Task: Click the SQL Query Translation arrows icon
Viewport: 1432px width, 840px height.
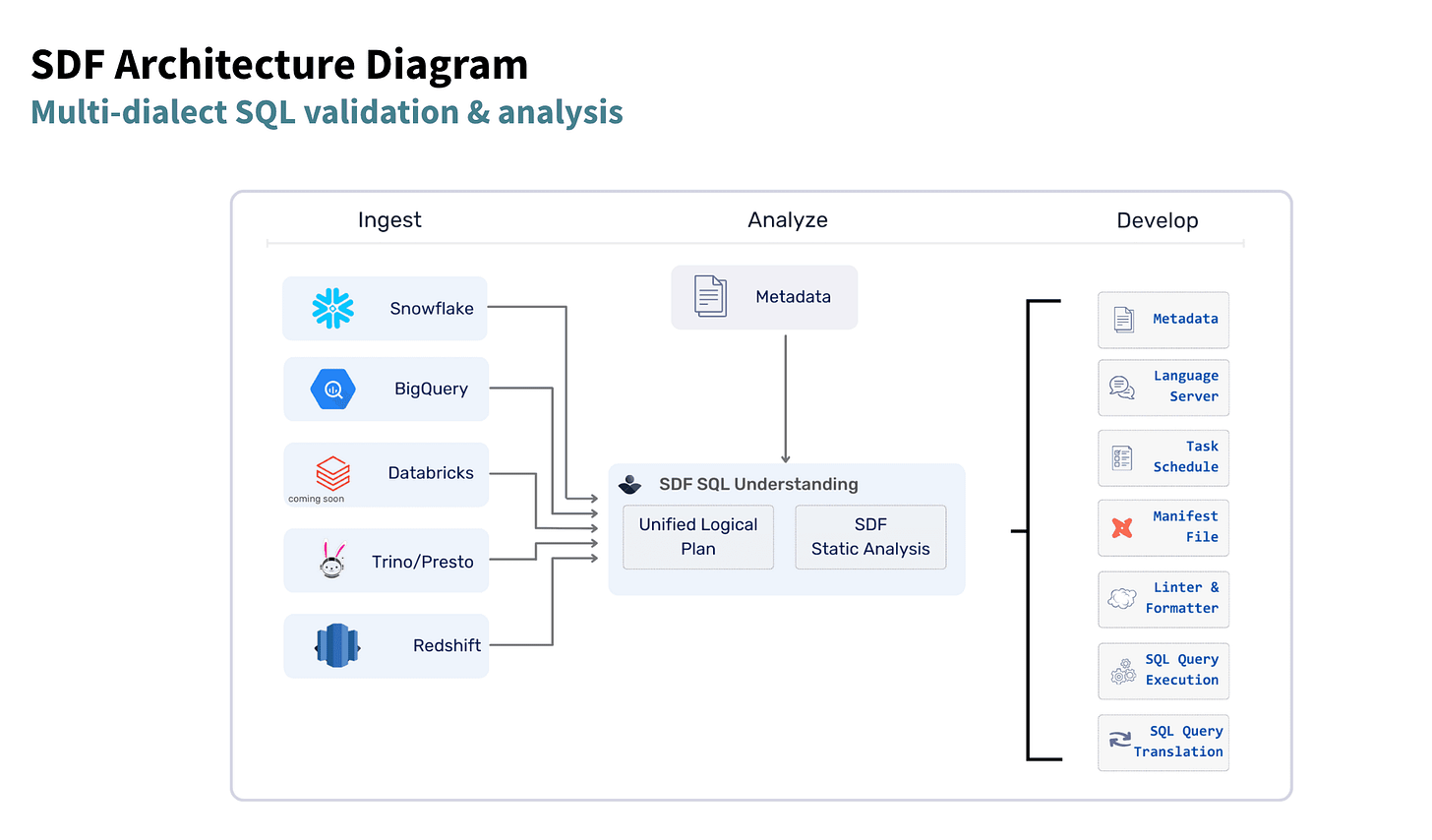Action: [x=1120, y=740]
